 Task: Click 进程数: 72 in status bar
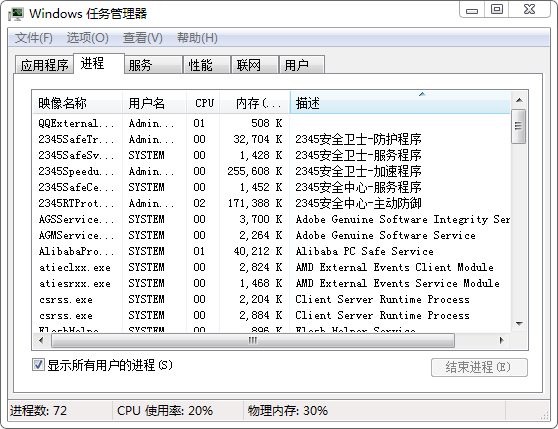click(38, 411)
